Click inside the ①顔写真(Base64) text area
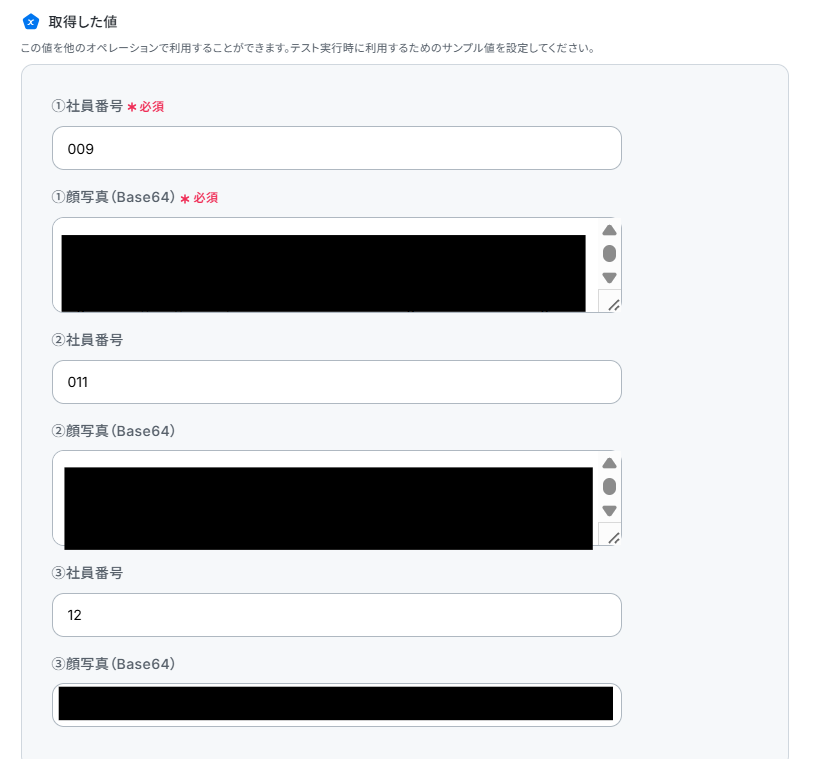Image resolution: width=817 pixels, height=759 pixels. pos(326,265)
